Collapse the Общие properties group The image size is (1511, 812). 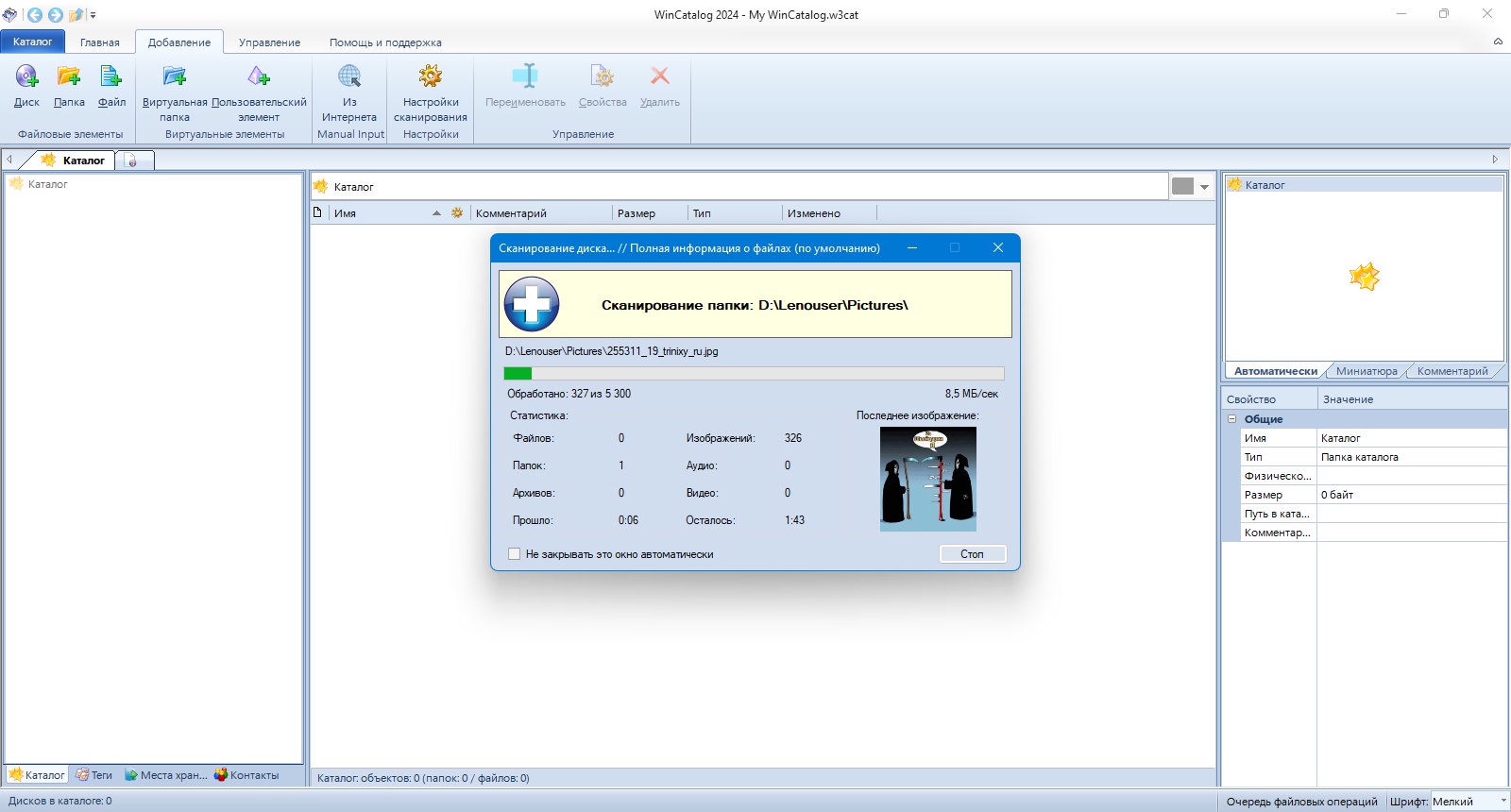pyautogui.click(x=1231, y=419)
